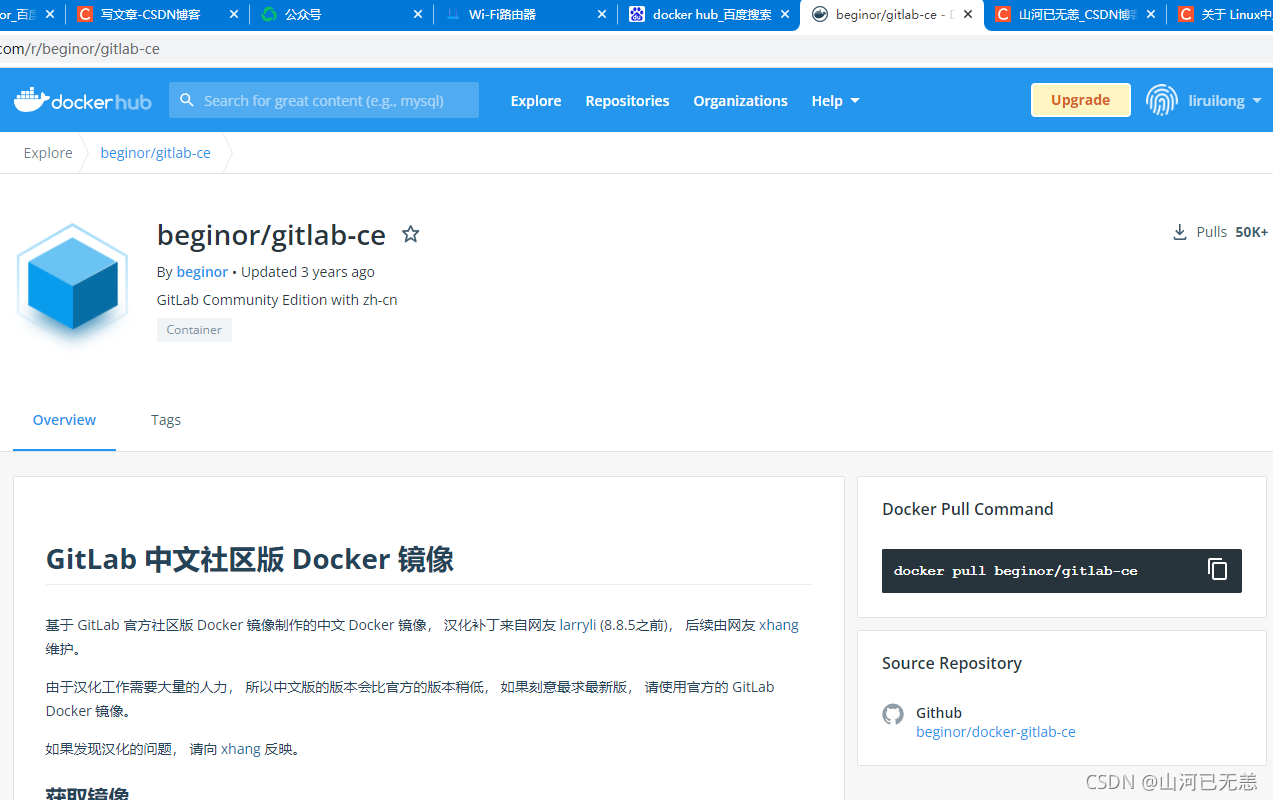
Task: Click the Container tag chip
Action: tap(194, 330)
